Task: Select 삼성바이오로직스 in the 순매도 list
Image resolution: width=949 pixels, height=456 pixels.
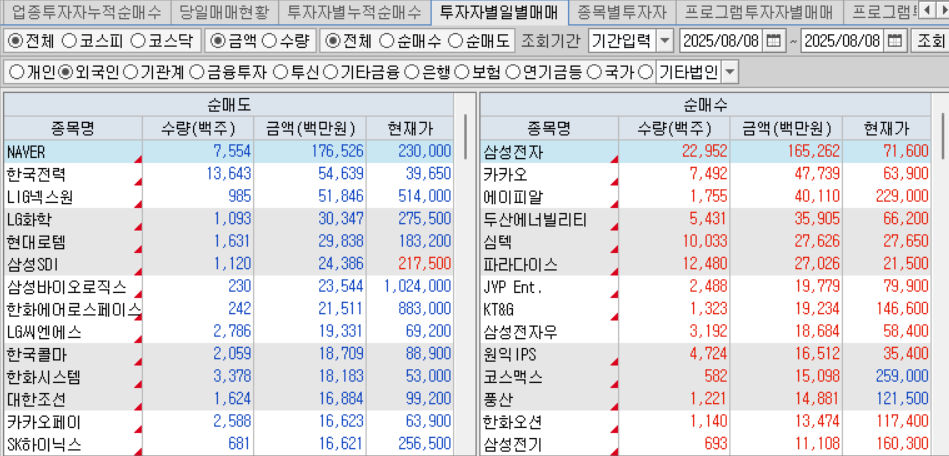Action: 66,287
